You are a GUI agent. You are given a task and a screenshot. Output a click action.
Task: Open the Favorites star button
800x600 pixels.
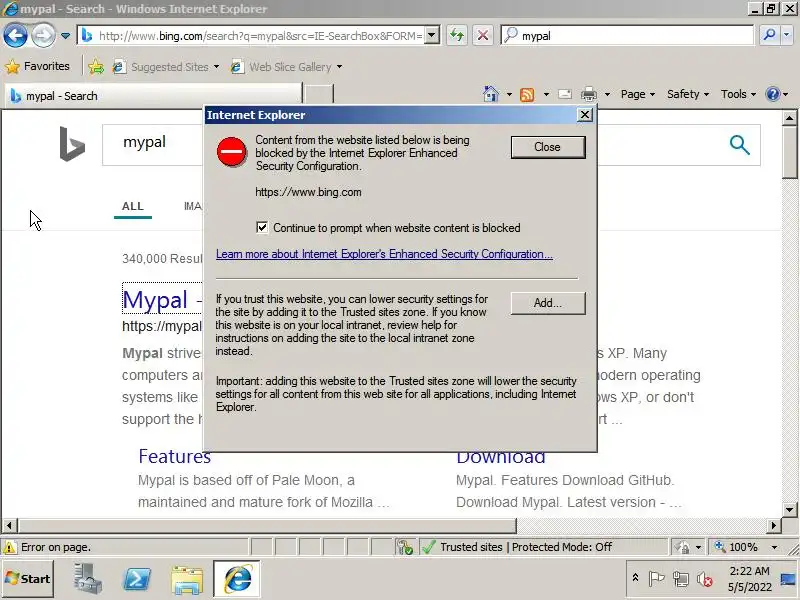coord(37,66)
